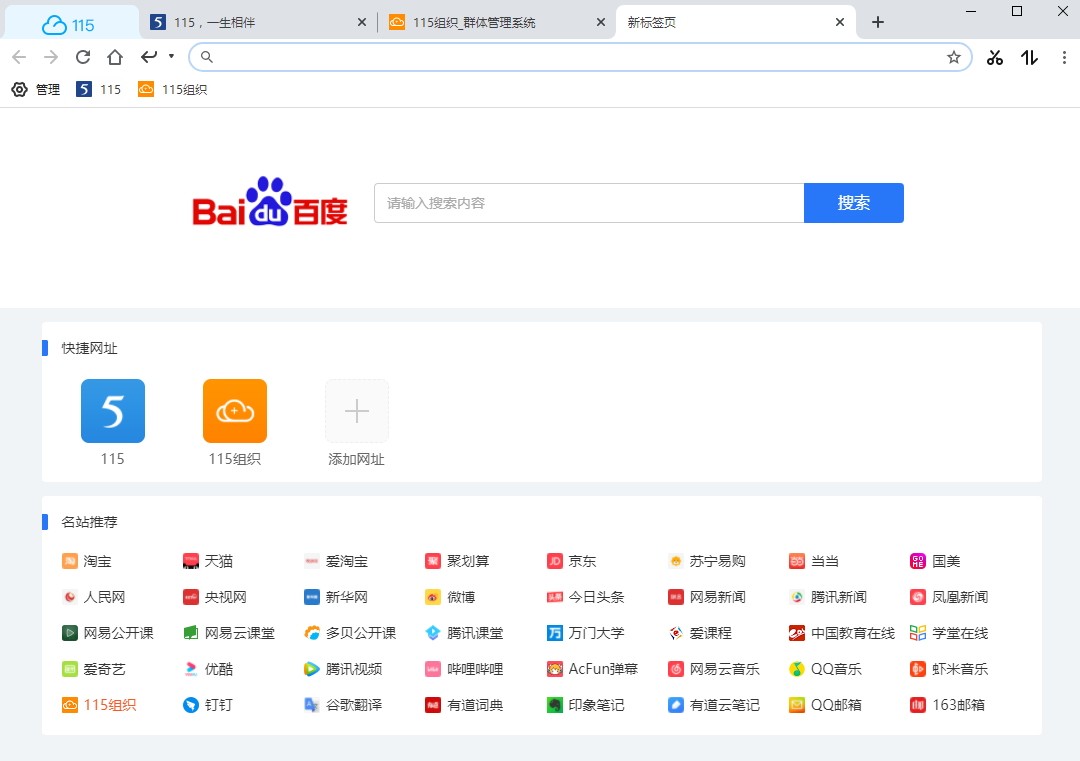Open the 网易新闻 link
The width and height of the screenshot is (1080, 761).
707,597
